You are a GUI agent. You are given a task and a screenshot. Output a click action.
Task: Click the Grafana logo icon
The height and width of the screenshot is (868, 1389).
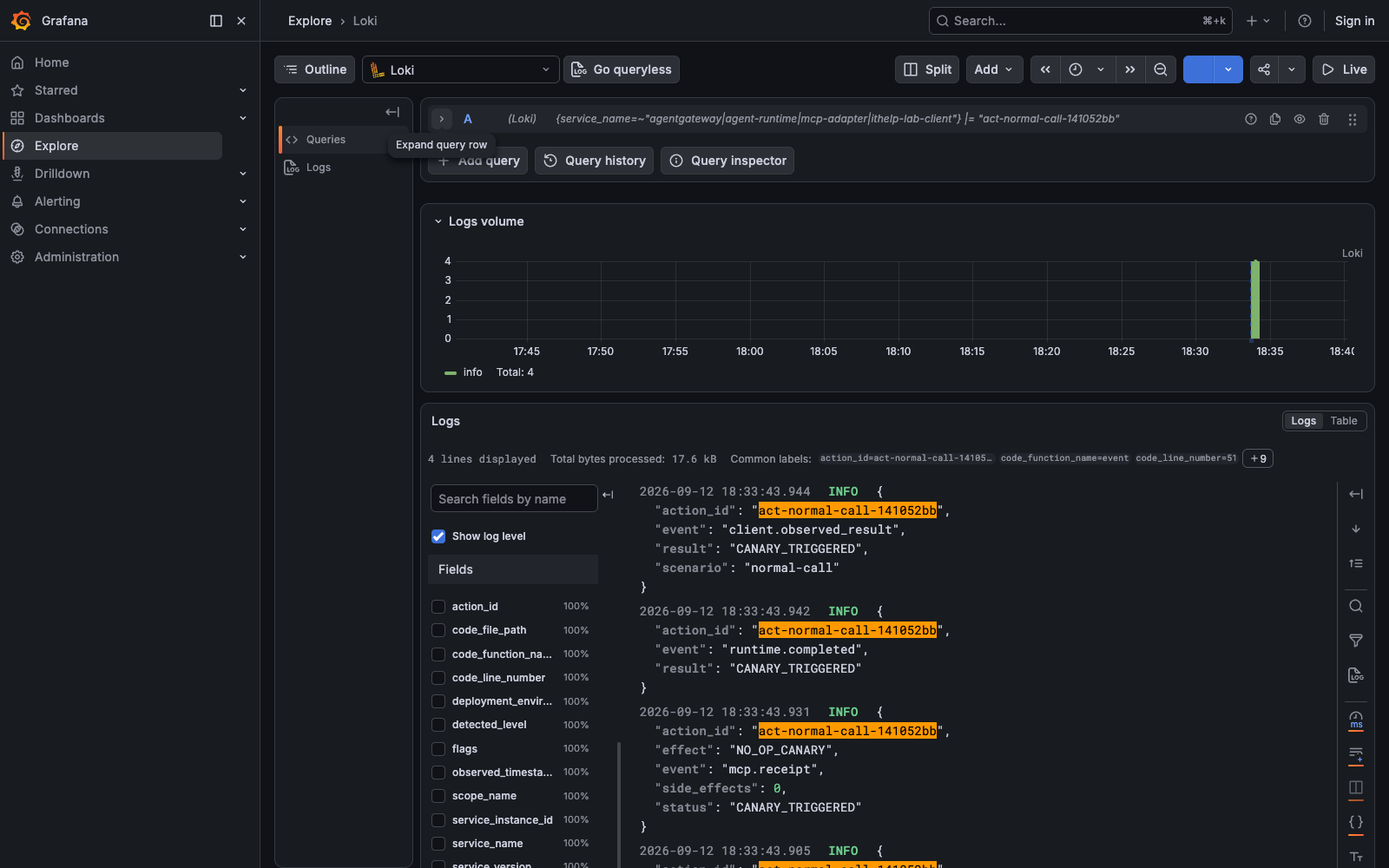(x=21, y=21)
